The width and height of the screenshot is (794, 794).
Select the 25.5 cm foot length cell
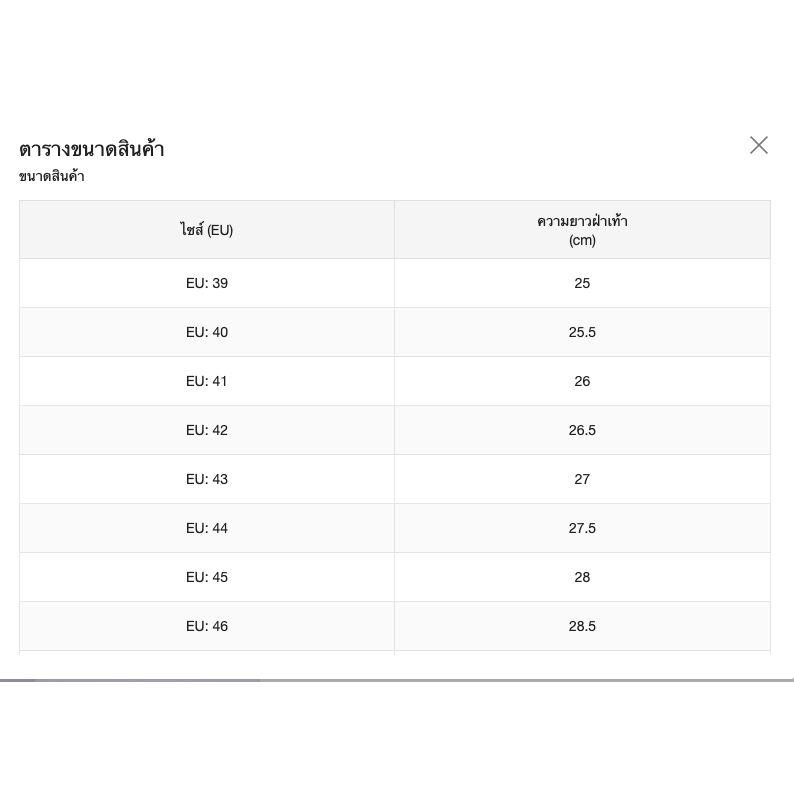(x=582, y=332)
